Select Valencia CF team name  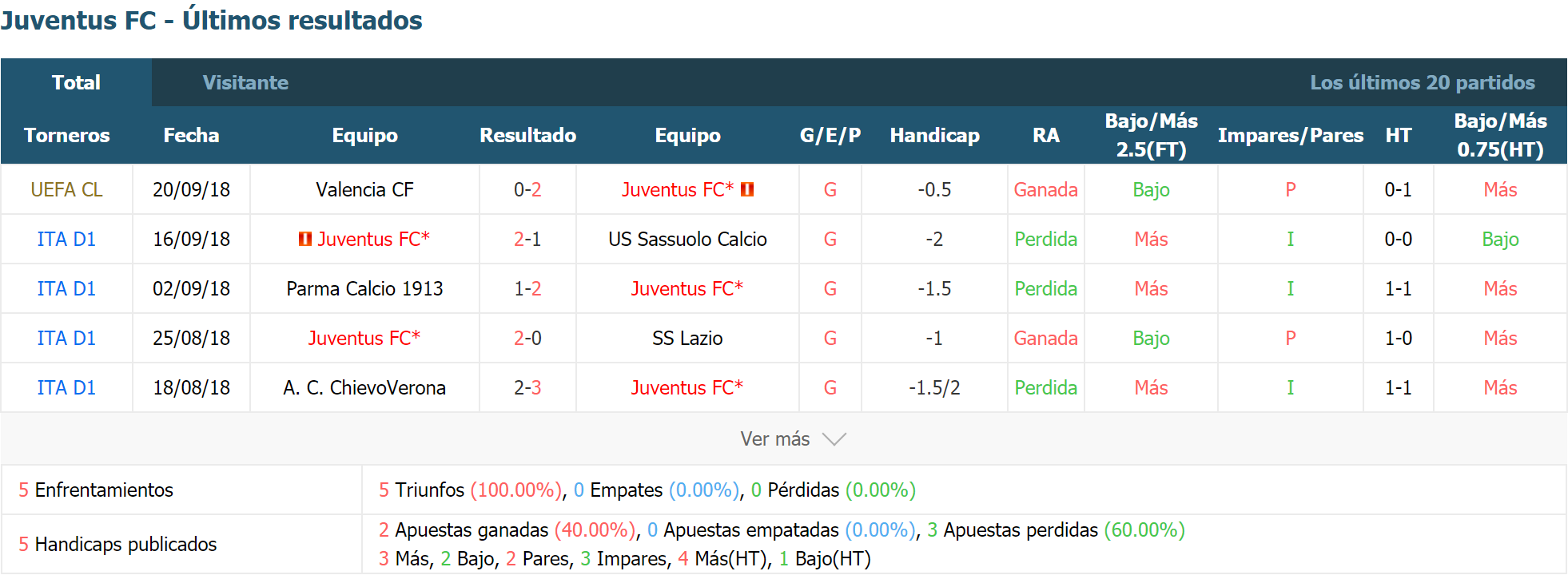coord(364,189)
